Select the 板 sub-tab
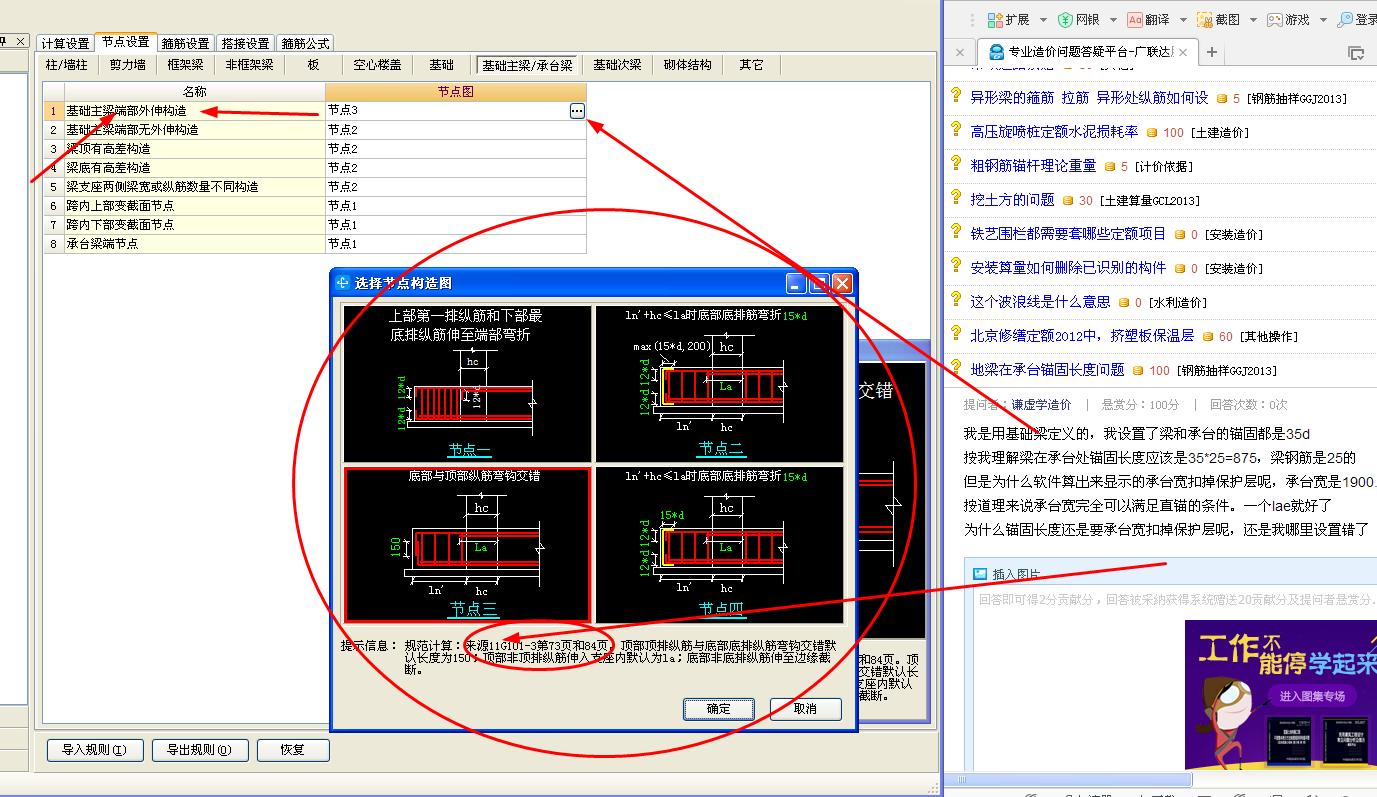The width and height of the screenshot is (1377, 797). (x=314, y=65)
